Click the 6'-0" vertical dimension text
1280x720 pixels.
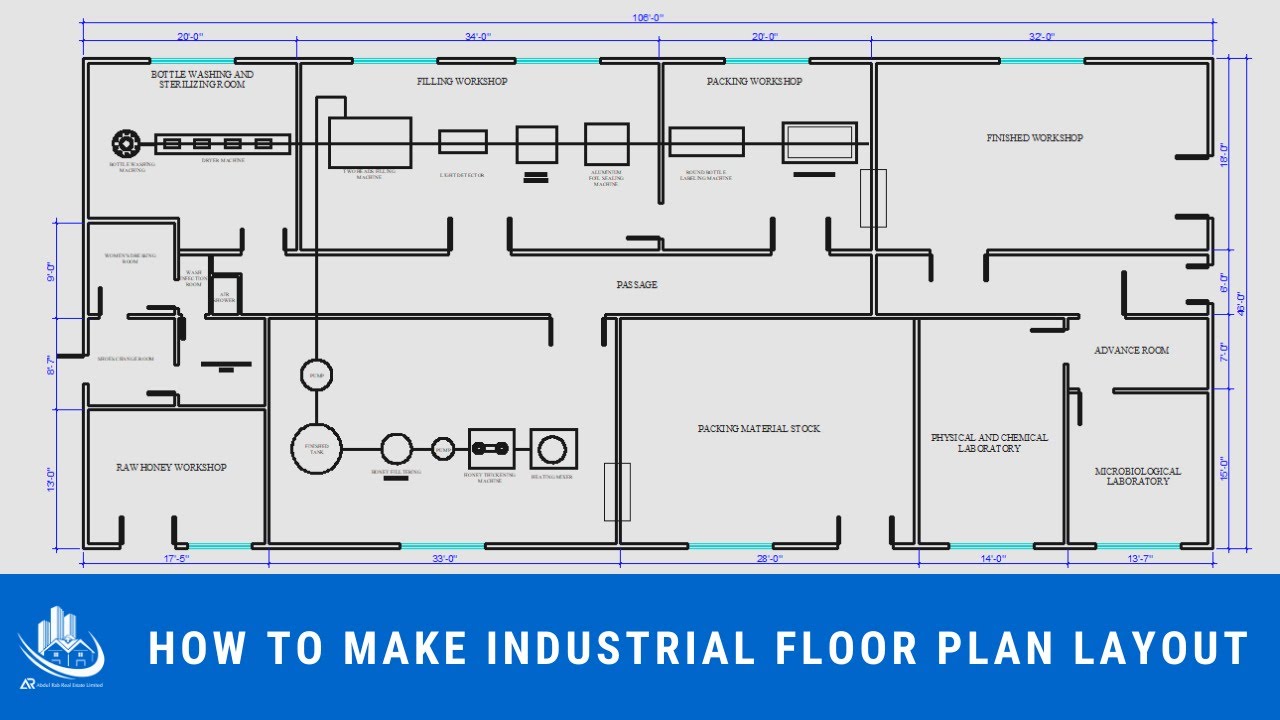(1224, 283)
